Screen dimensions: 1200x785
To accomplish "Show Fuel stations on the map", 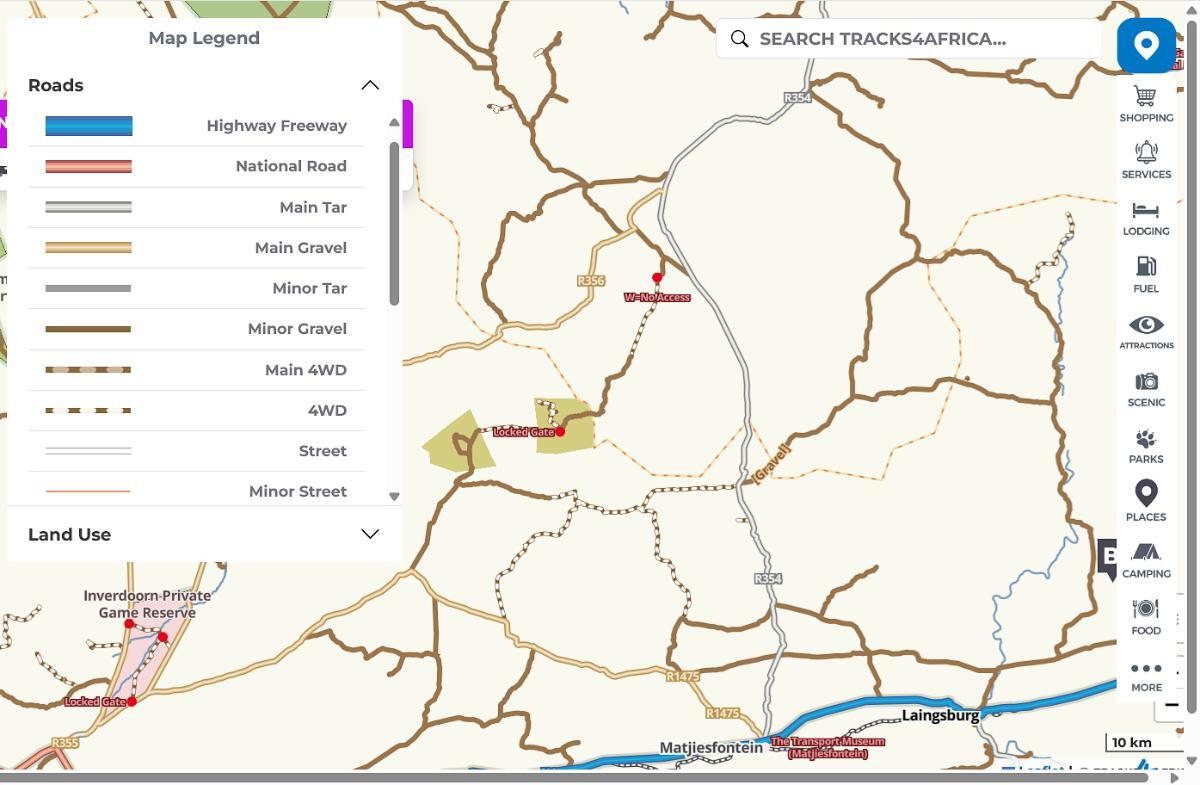I will pyautogui.click(x=1146, y=274).
